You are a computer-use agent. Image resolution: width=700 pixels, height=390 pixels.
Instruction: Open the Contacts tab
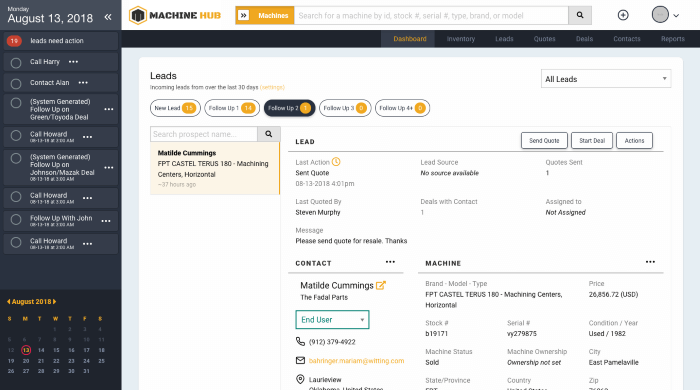click(627, 39)
